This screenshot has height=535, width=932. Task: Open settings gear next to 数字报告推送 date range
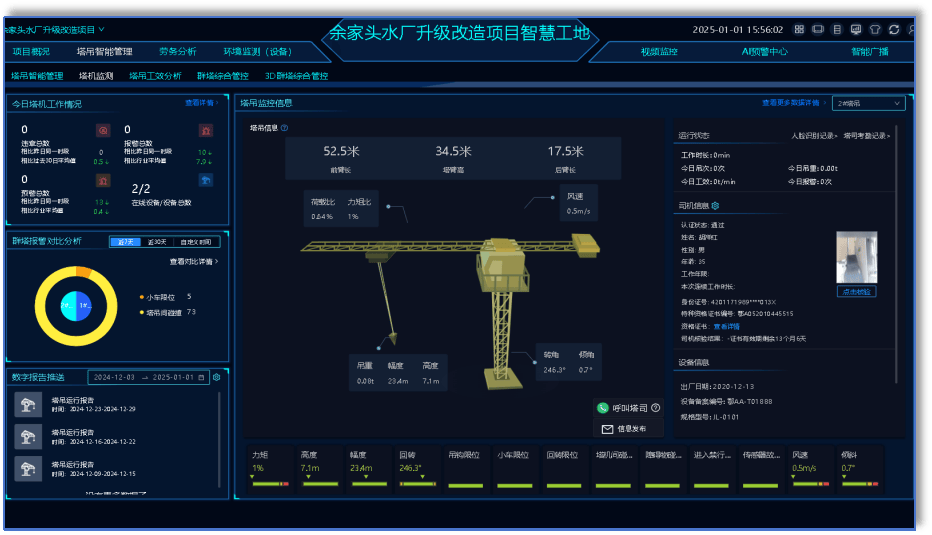217,377
